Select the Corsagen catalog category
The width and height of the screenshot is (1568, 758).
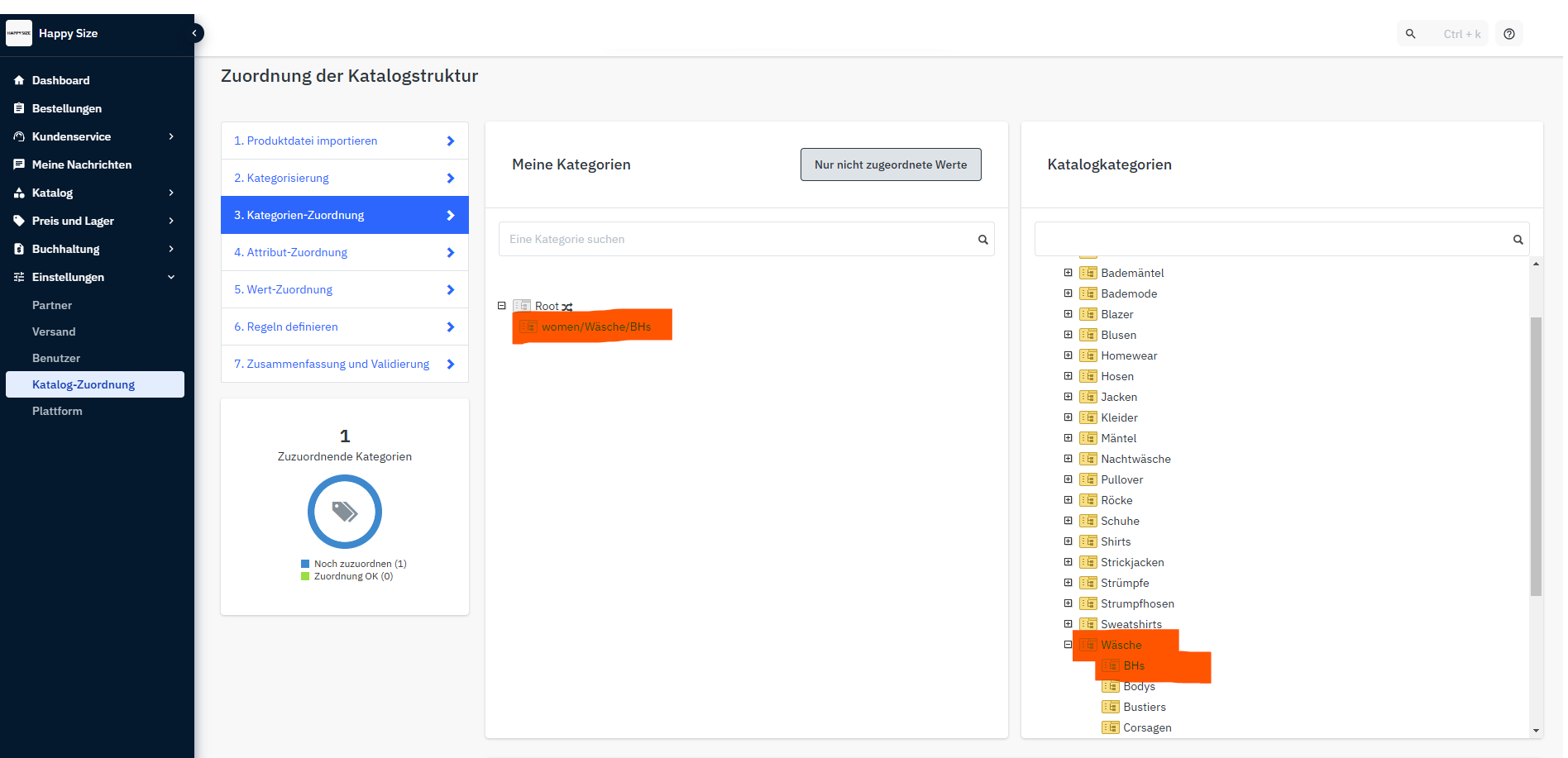1146,727
